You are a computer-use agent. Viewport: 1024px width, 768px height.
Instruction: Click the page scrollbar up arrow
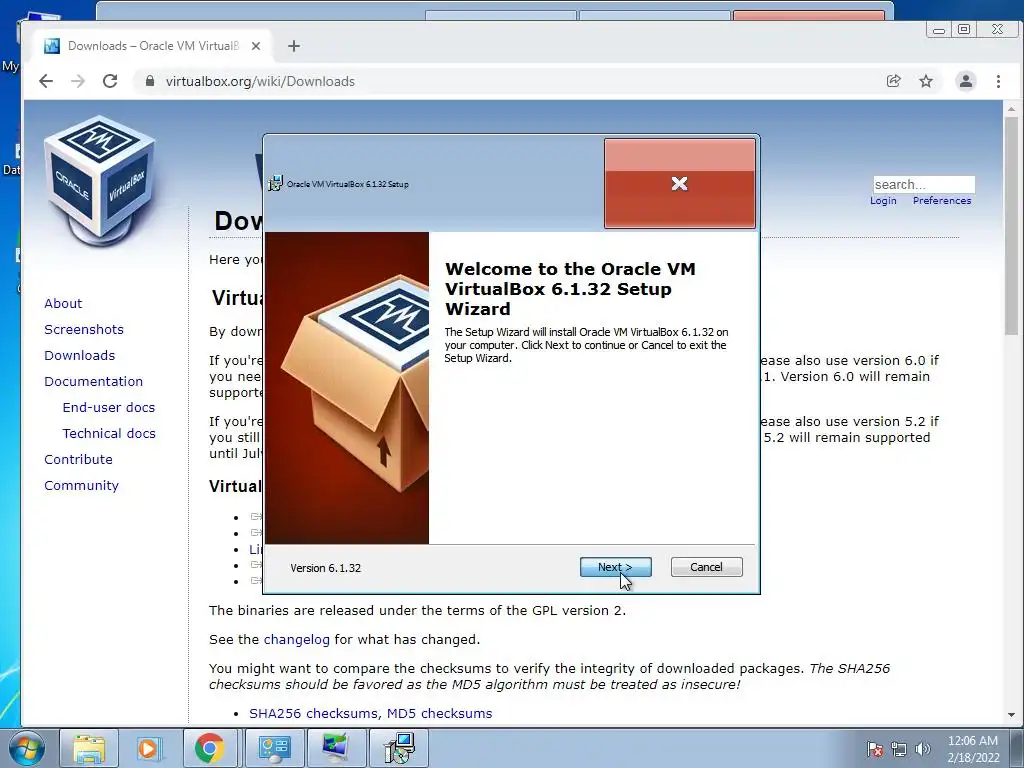tap(1011, 109)
